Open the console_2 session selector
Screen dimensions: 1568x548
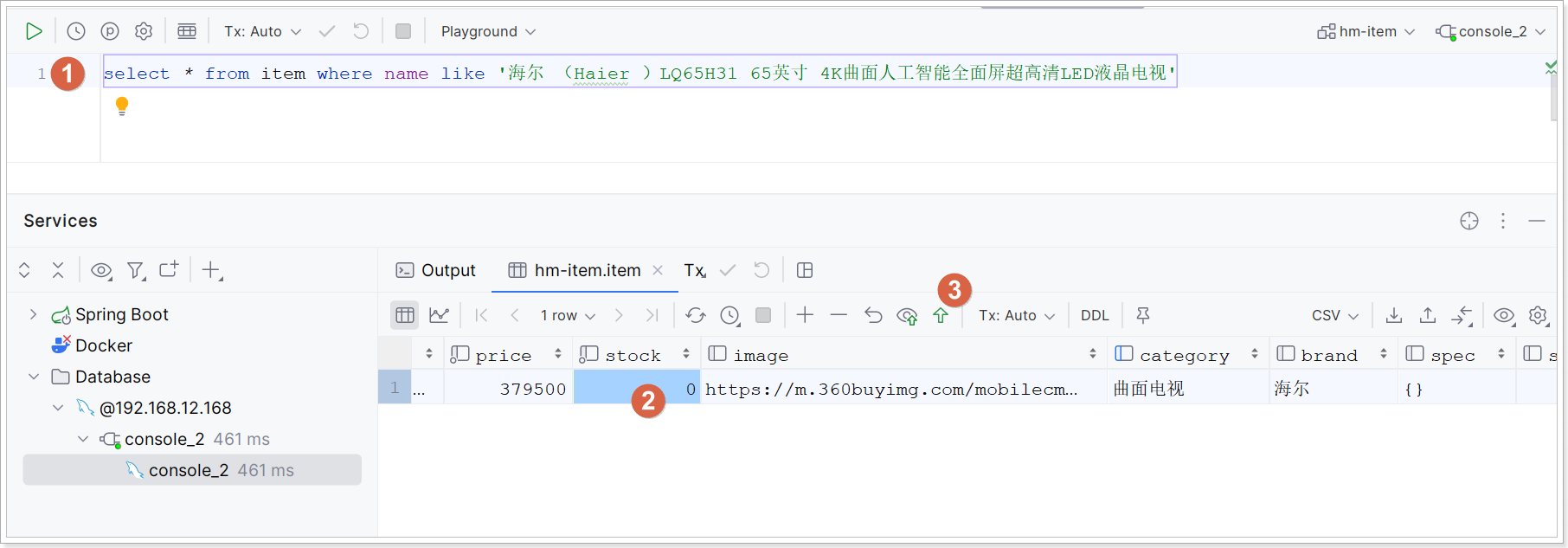click(x=1490, y=31)
